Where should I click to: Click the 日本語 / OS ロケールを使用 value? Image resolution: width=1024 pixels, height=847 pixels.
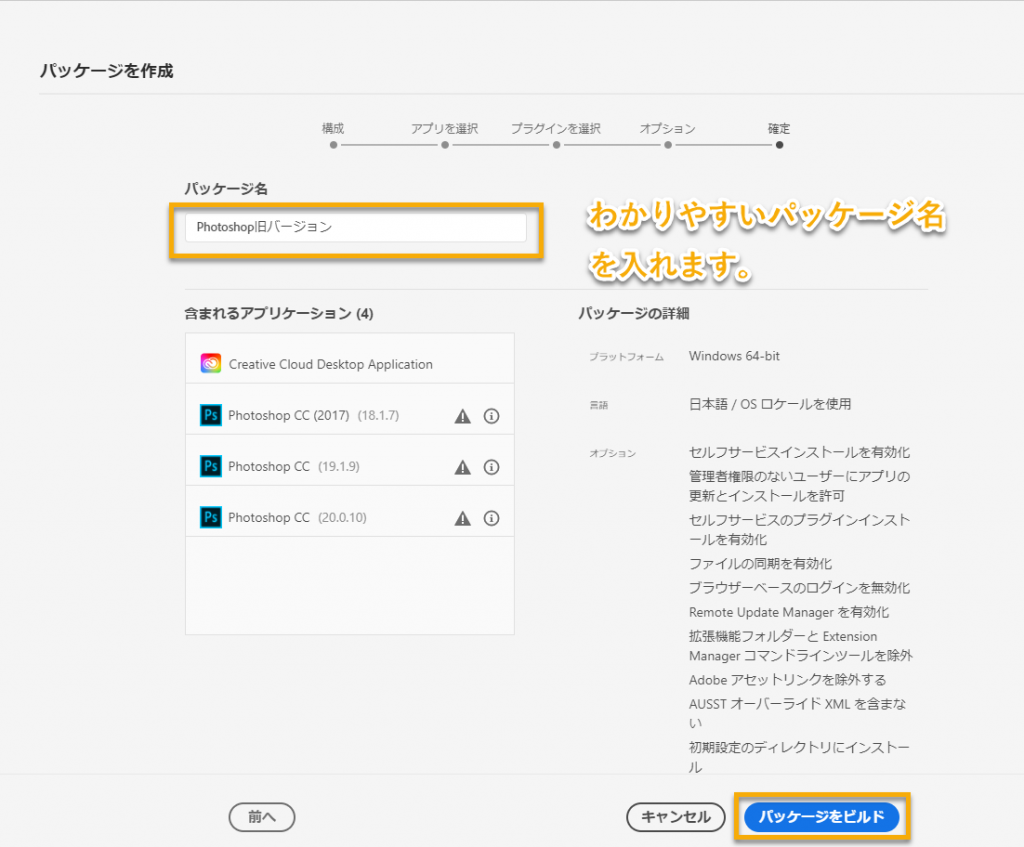770,404
